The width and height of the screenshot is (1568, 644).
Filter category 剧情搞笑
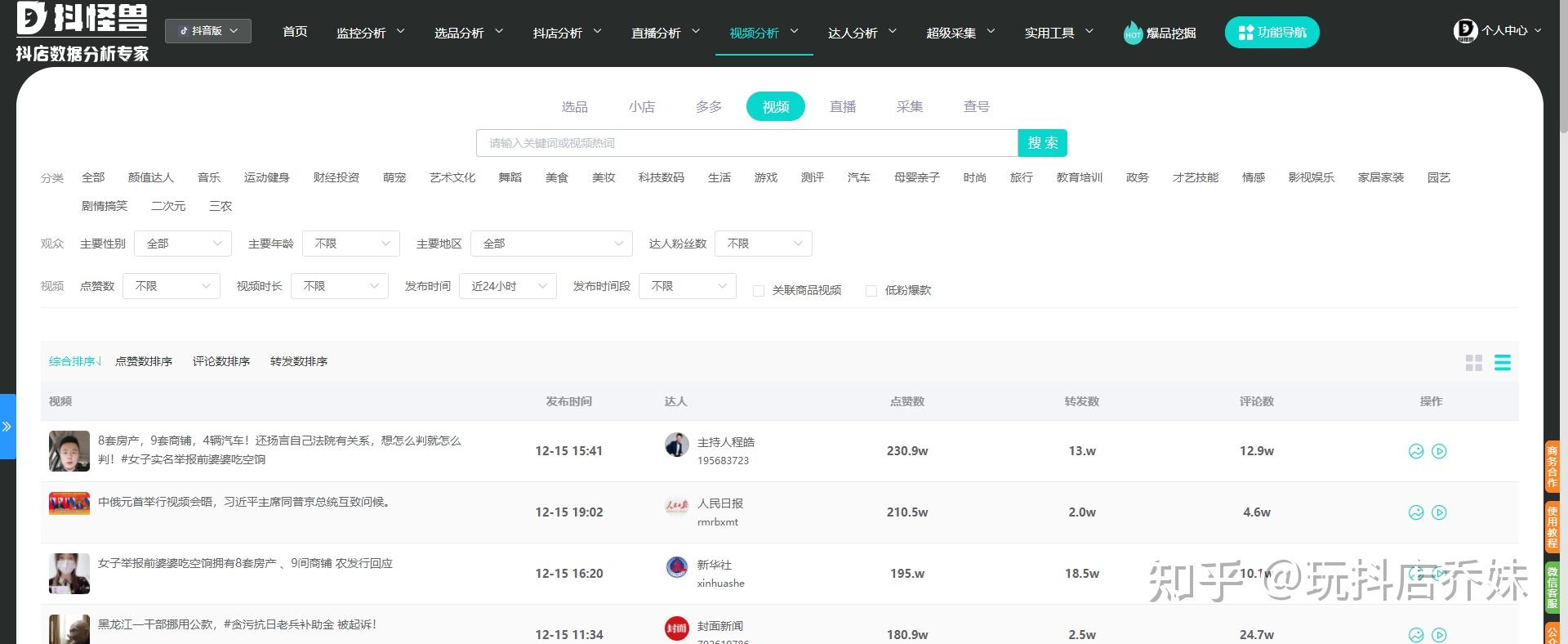click(105, 206)
